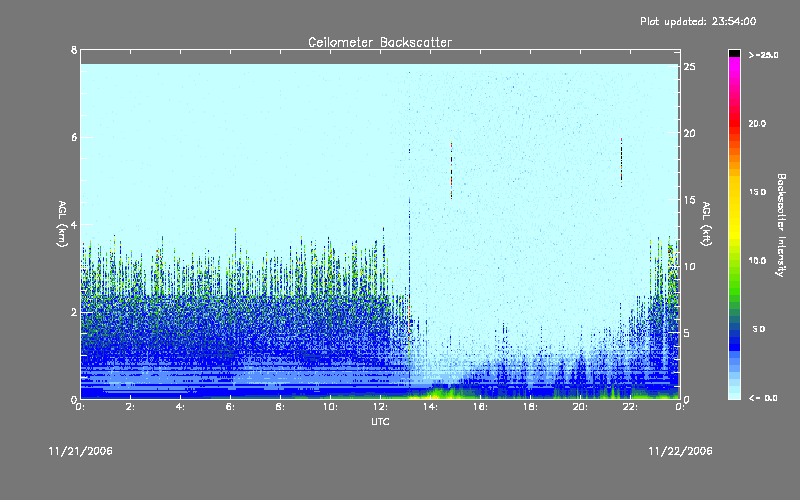Image resolution: width=800 pixels, height=500 pixels.
Task: Click the "UTC" x-axis label
Action: pos(380,421)
